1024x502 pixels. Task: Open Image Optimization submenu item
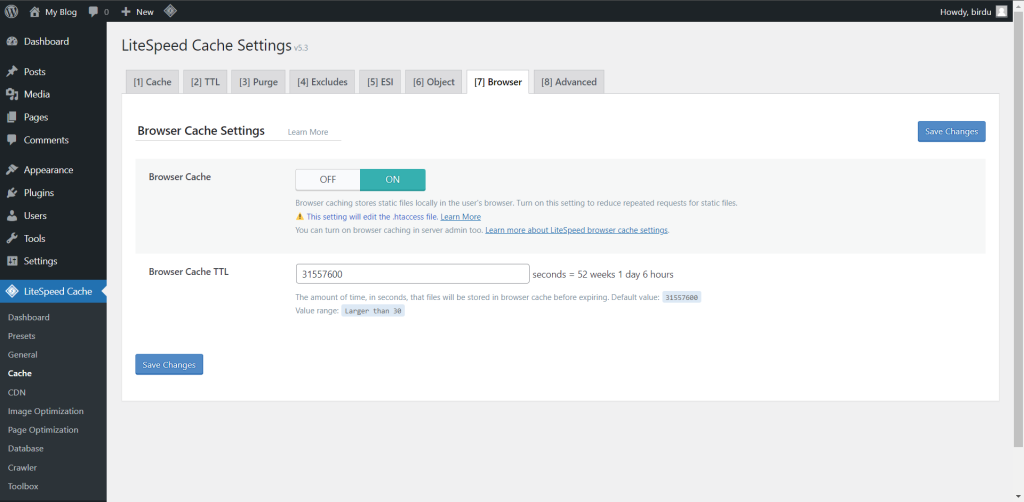(x=46, y=412)
